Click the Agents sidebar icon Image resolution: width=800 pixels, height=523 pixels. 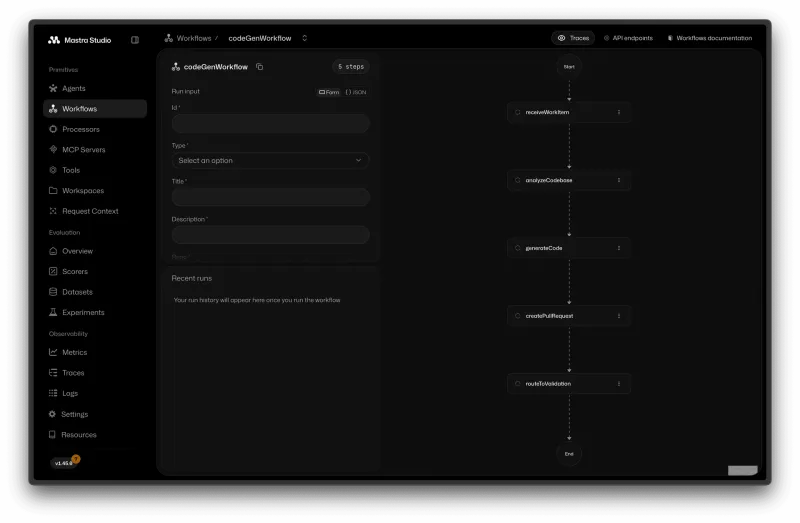pos(53,88)
